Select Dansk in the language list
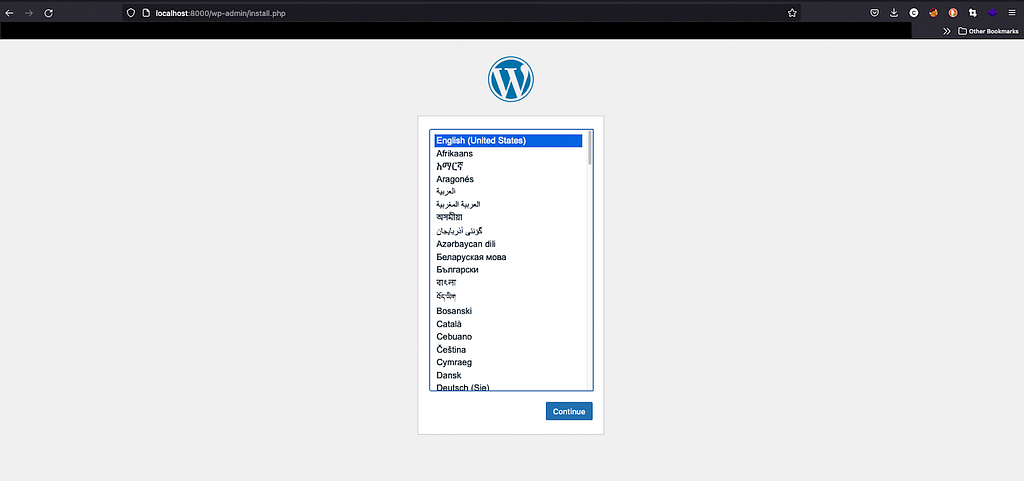Image resolution: width=1024 pixels, height=481 pixels. point(508,375)
